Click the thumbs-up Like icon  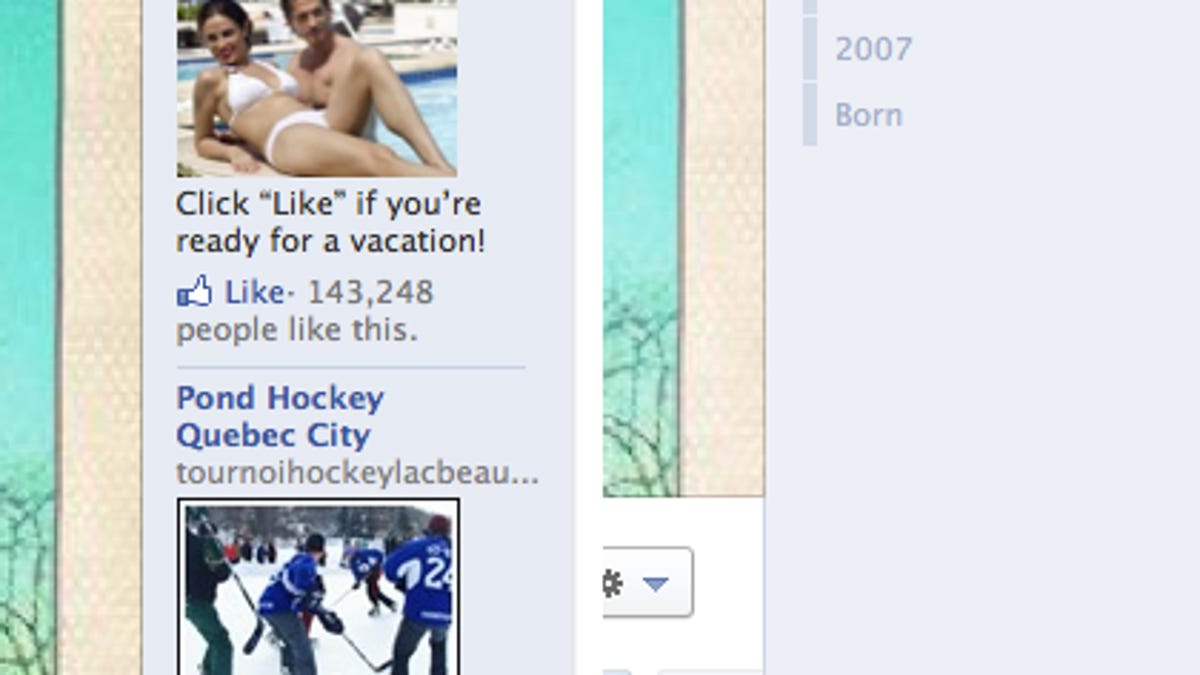pos(194,292)
